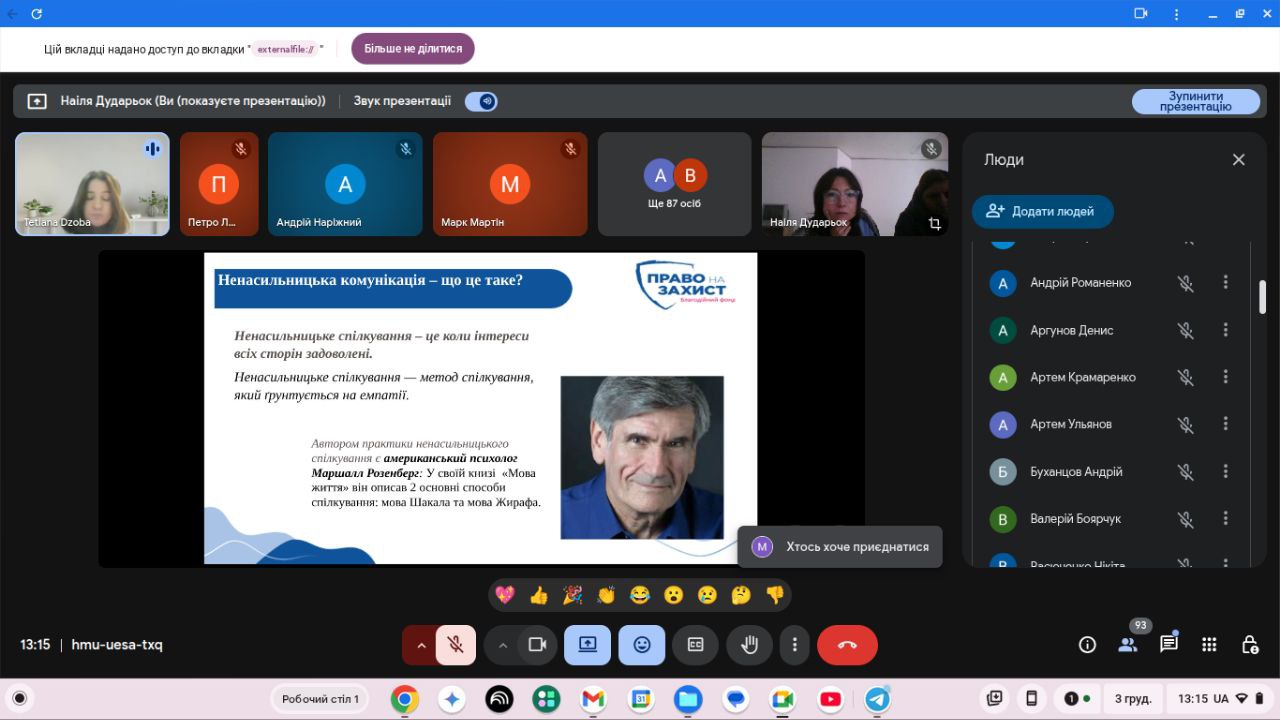Screen dimensions: 1280x720
Task: Open meeting details info icon
Action: [1087, 645]
